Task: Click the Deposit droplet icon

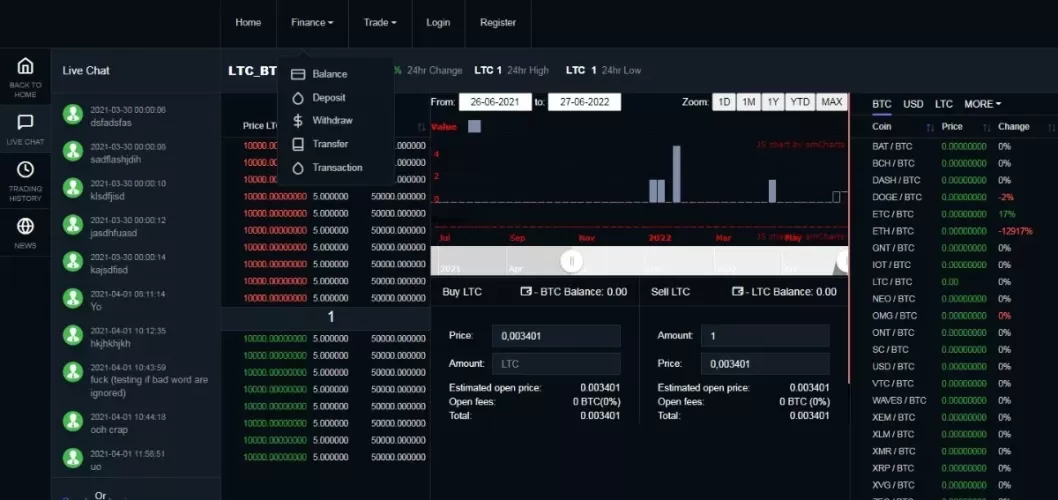Action: pyautogui.click(x=298, y=98)
